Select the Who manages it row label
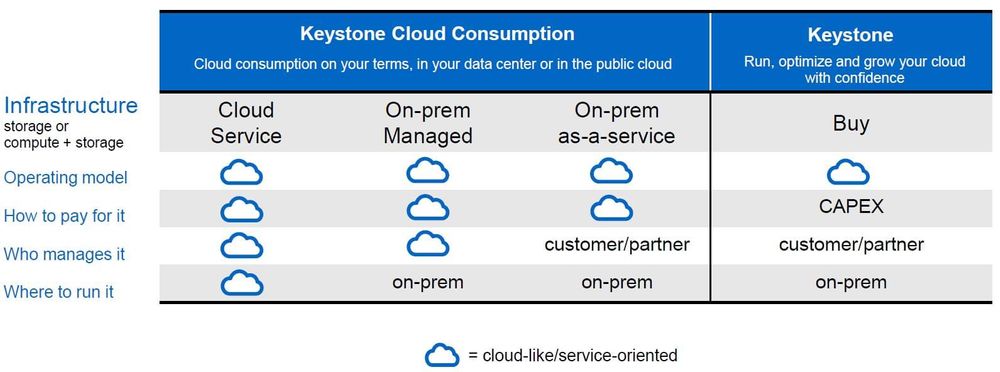This screenshot has height=372, width=1000. click(64, 254)
